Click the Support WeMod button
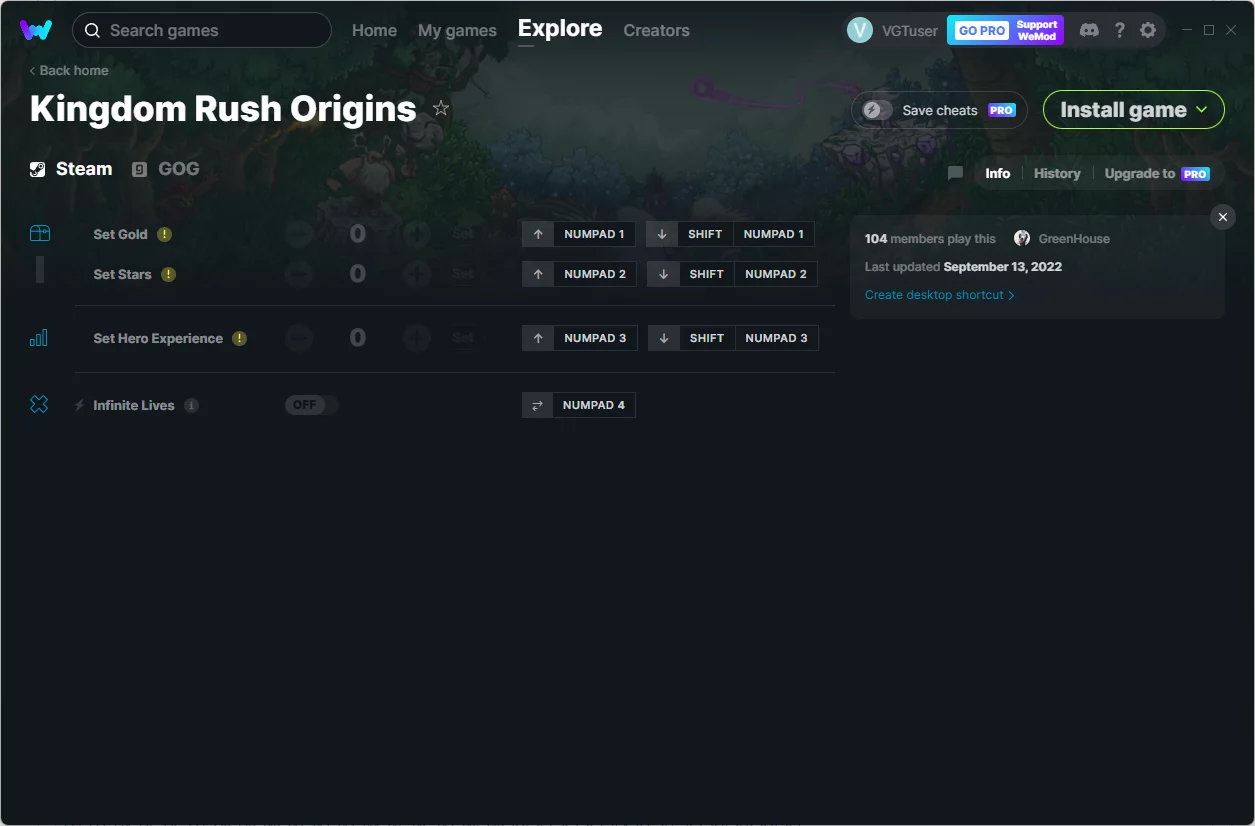Screen dimensions: 1255x826 1037,30
